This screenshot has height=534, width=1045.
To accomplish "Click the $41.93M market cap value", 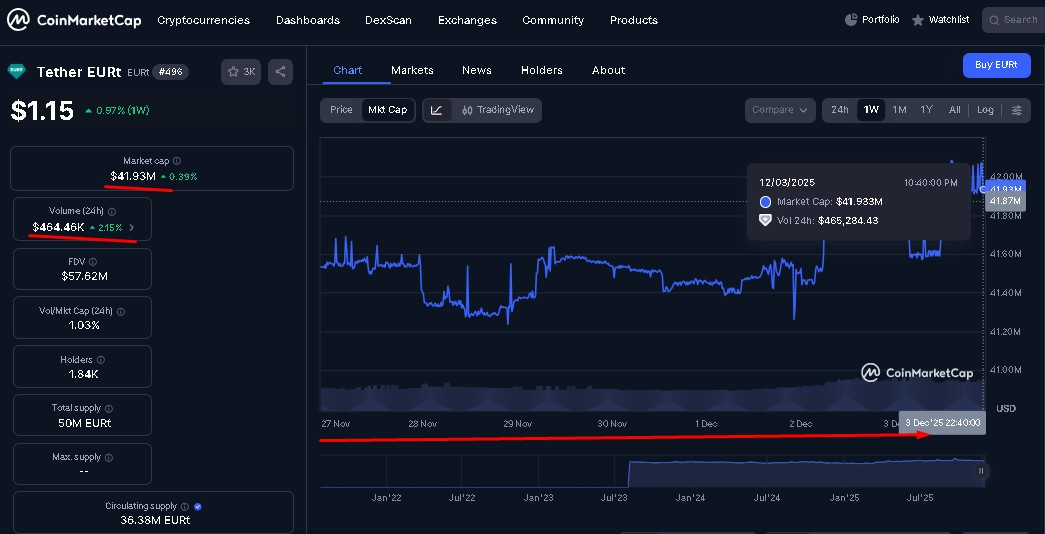I will coord(133,177).
